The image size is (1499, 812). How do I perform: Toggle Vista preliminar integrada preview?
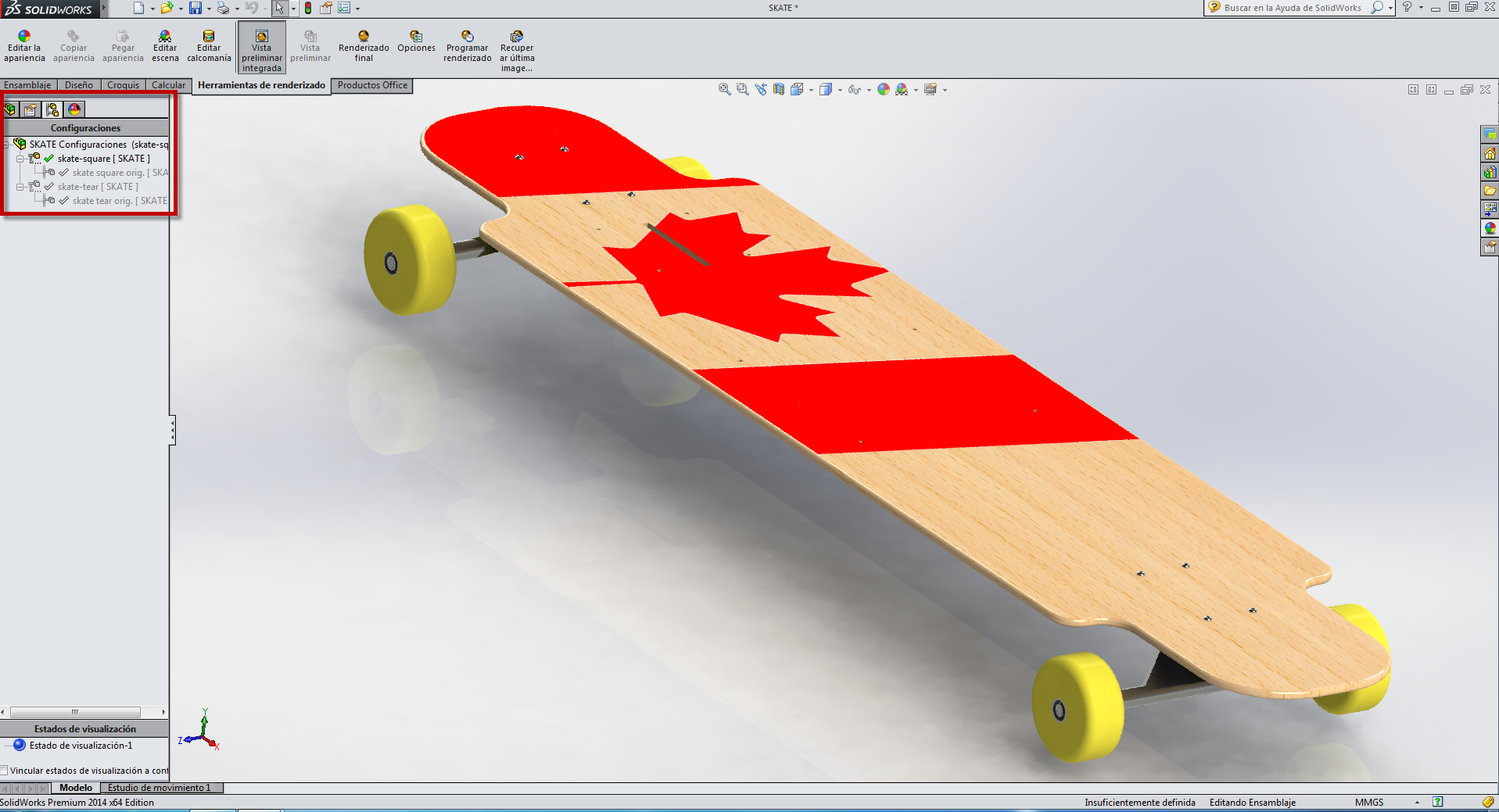[262, 48]
